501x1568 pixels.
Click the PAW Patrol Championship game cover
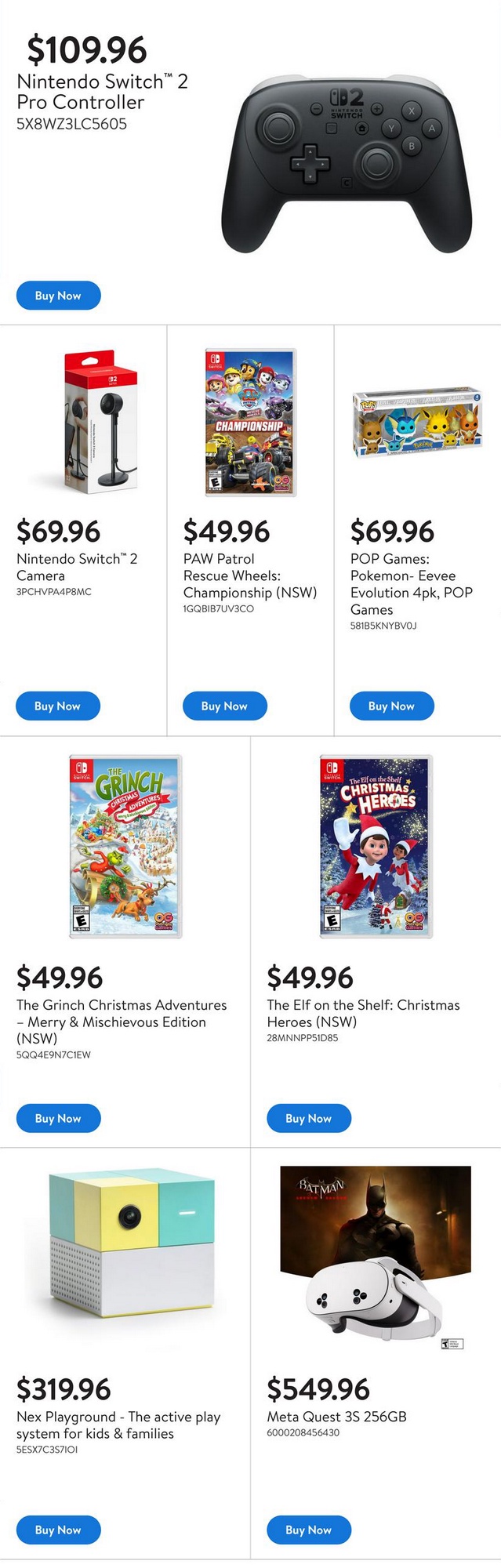pos(251,422)
